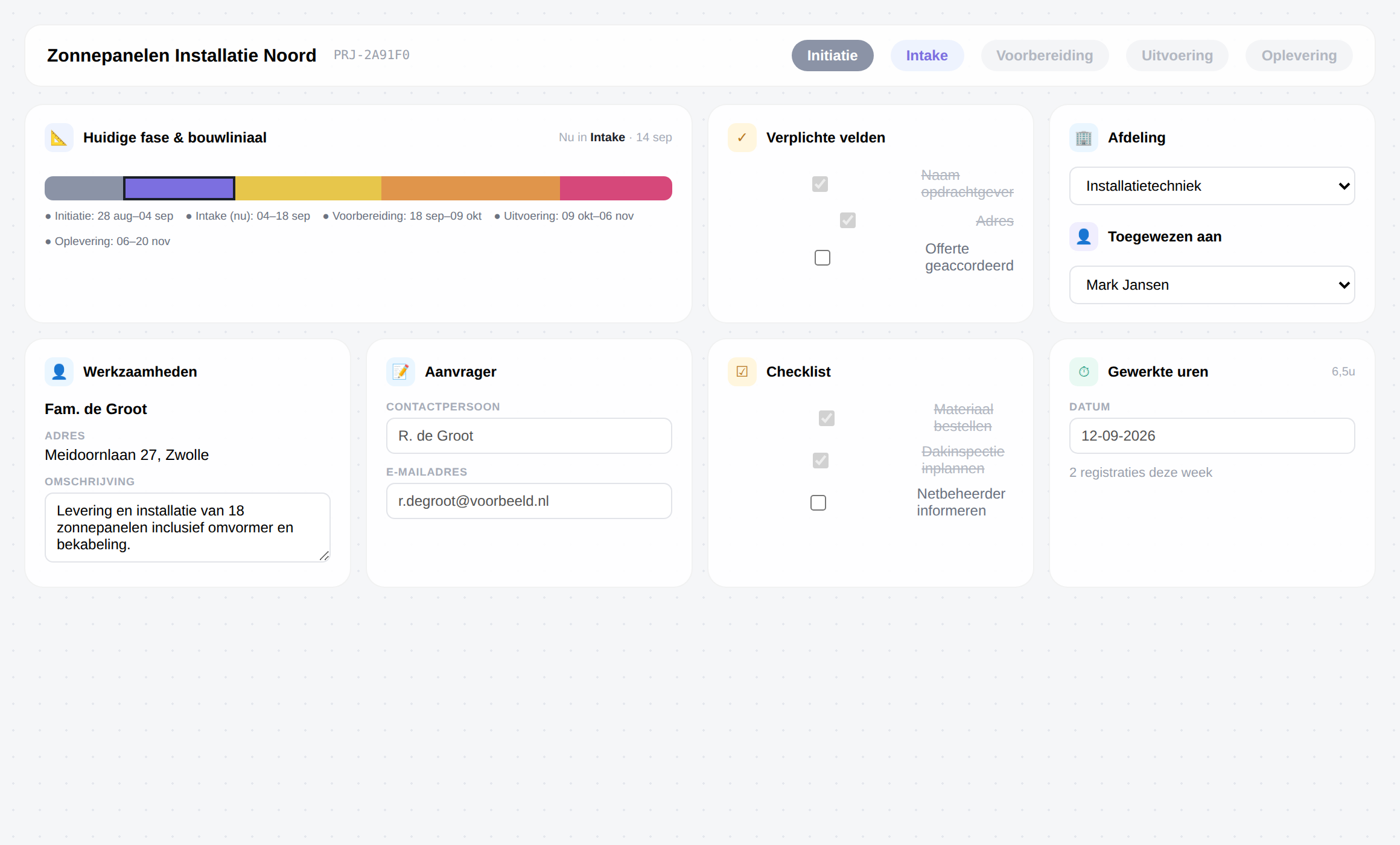This screenshot has width=1400, height=845.
Task: Click the text 2 registraties deze week
Action: (x=1141, y=473)
